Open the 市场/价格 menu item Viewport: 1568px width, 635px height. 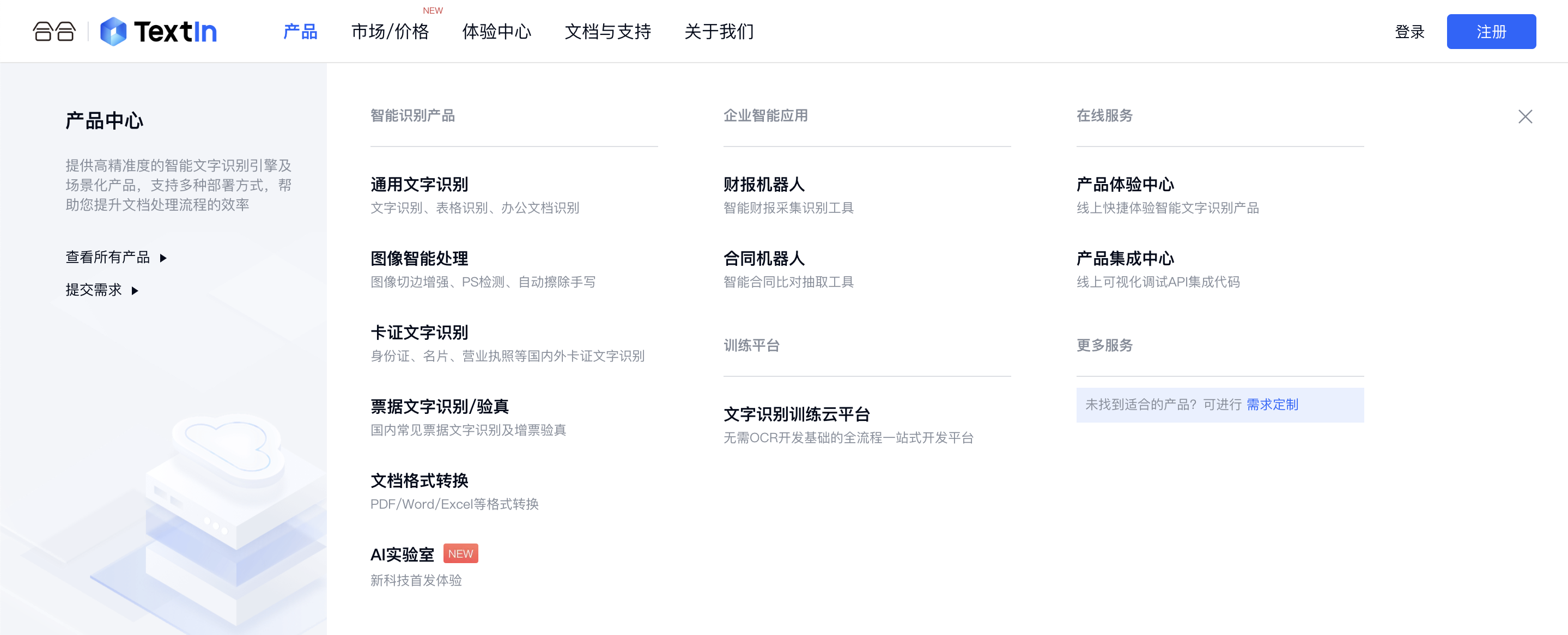tap(390, 32)
